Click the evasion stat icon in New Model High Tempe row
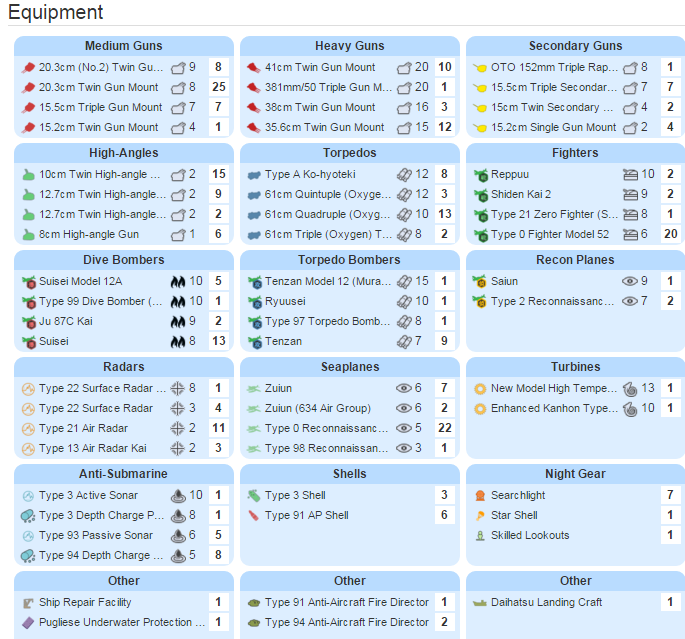 tap(630, 389)
